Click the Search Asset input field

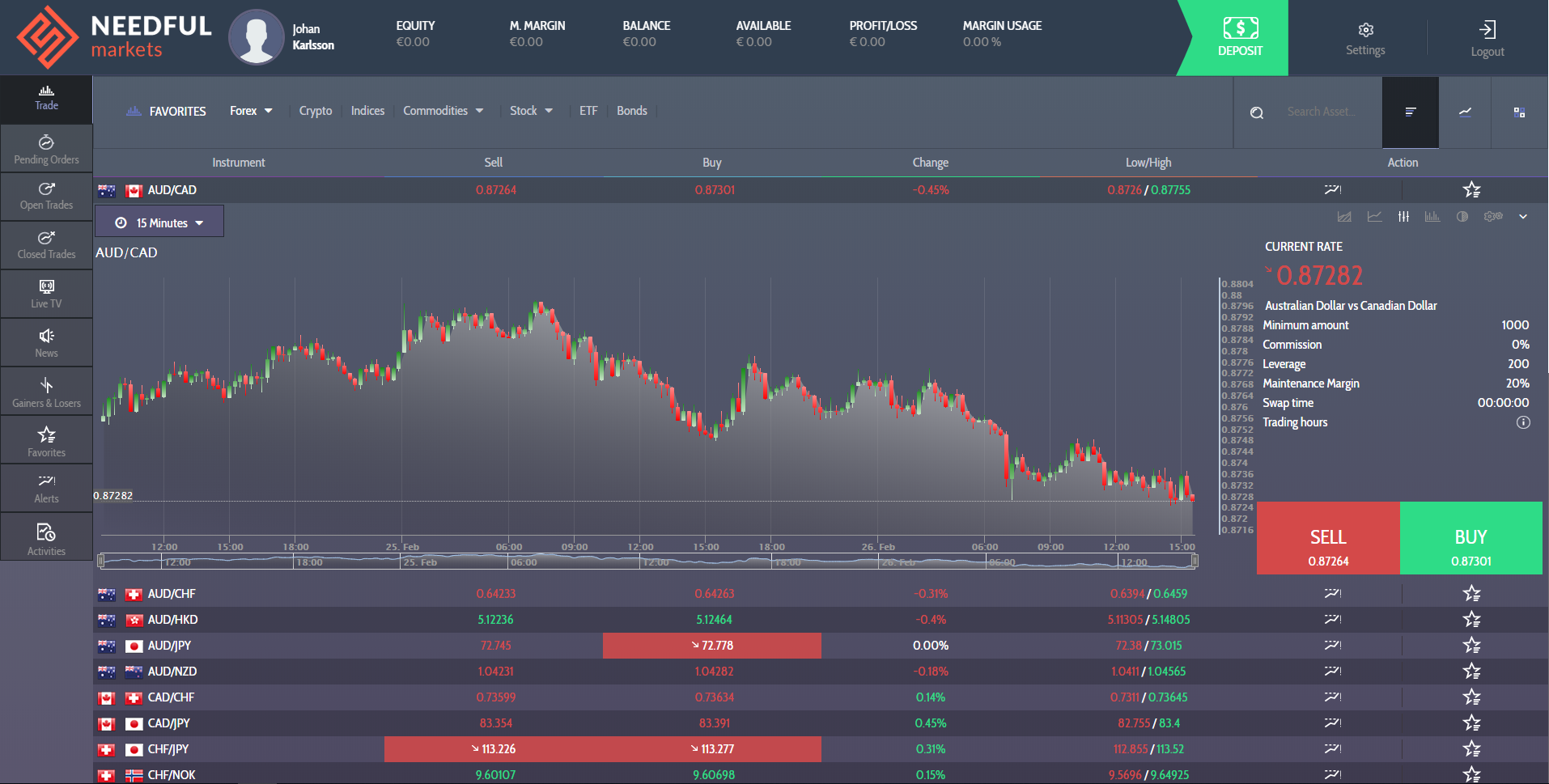(x=1322, y=112)
